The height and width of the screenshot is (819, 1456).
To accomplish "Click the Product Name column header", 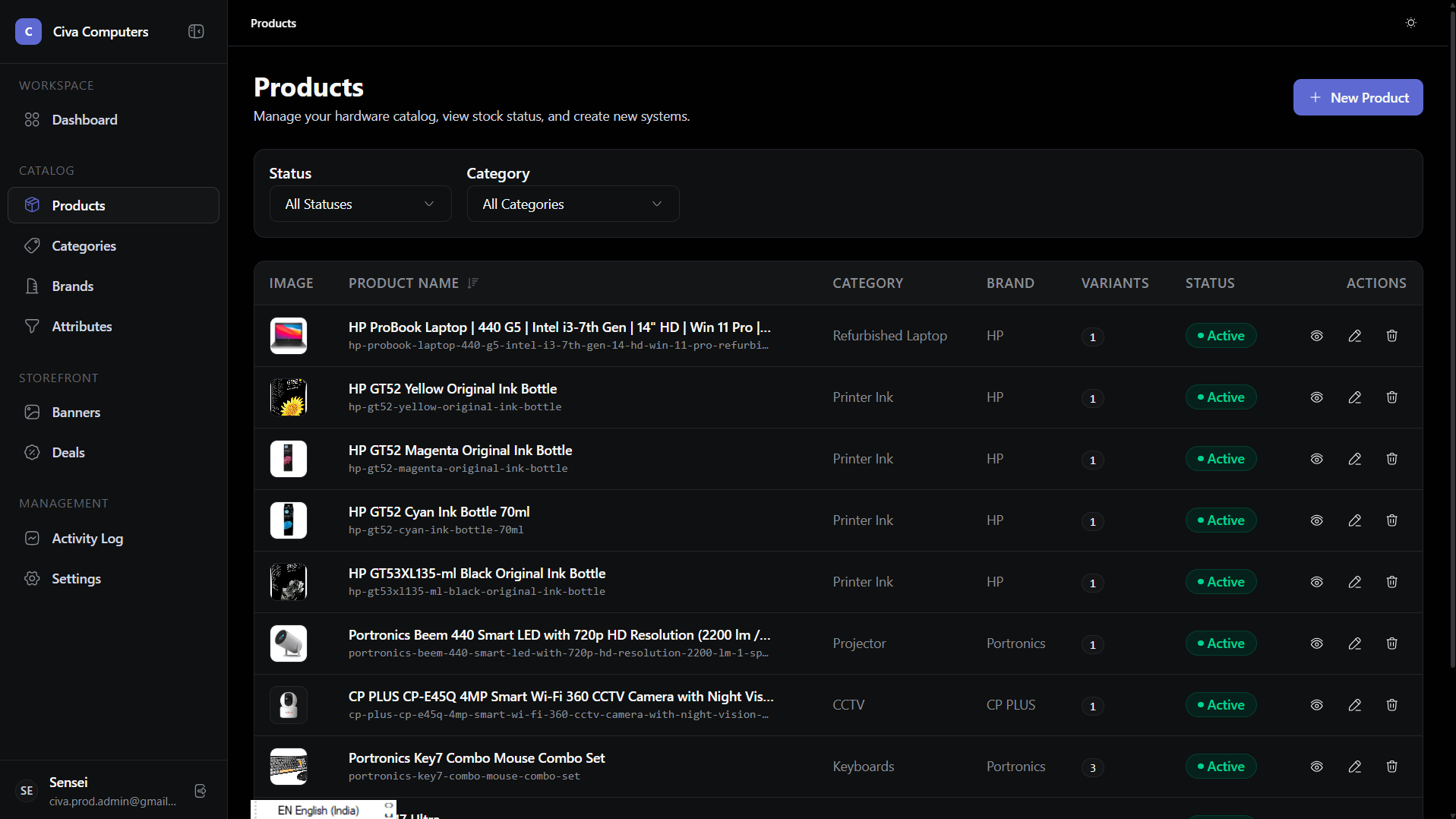I will point(403,283).
